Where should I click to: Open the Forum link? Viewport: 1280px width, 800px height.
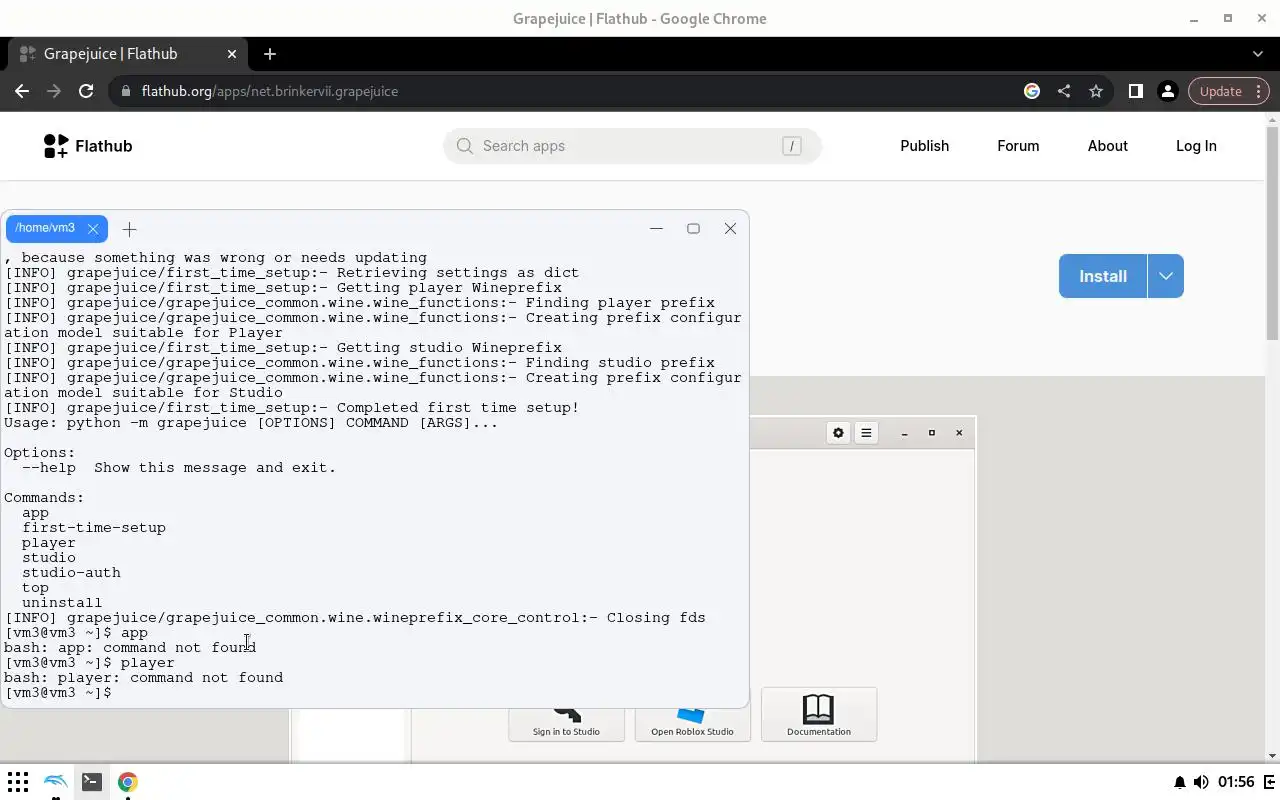click(1018, 146)
